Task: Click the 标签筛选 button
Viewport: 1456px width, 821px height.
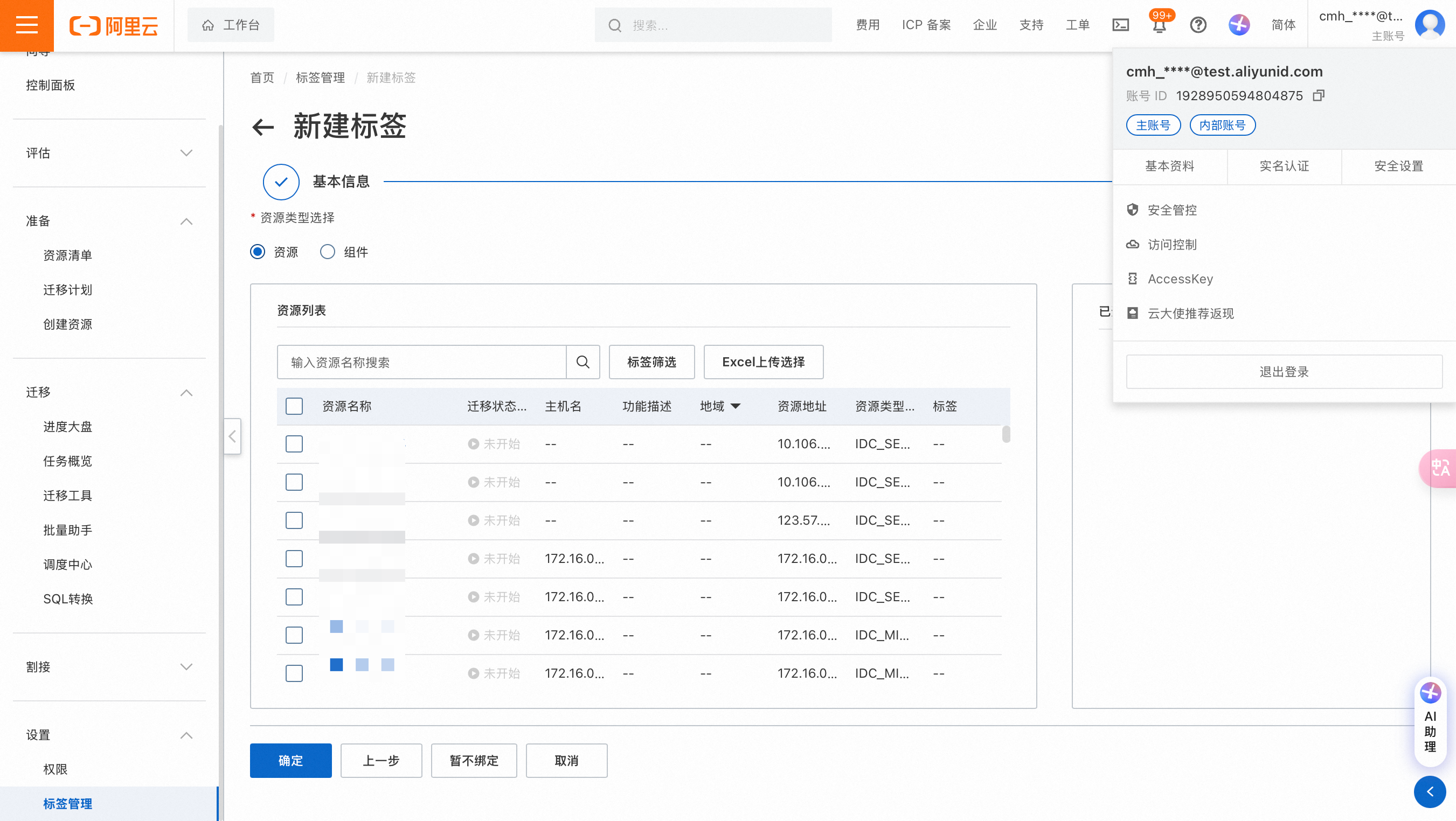Action: [x=651, y=362]
